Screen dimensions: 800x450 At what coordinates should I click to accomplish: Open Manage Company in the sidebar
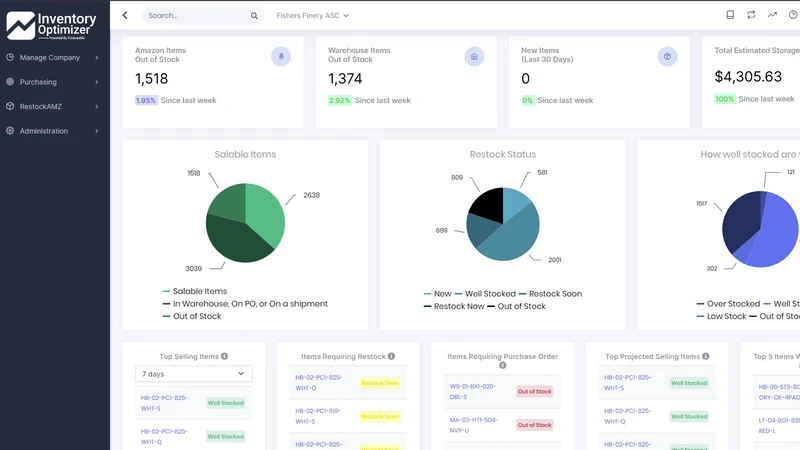click(x=49, y=58)
